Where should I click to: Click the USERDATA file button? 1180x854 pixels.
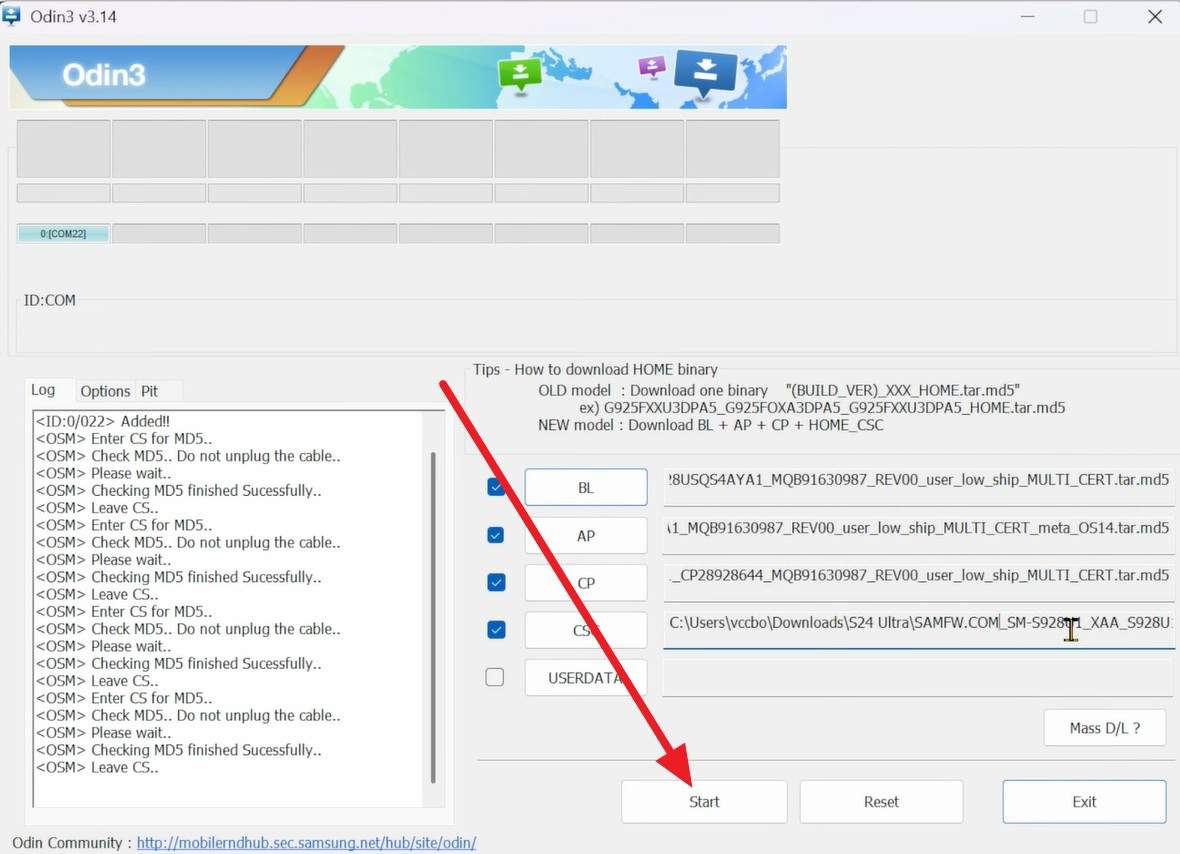[585, 678]
